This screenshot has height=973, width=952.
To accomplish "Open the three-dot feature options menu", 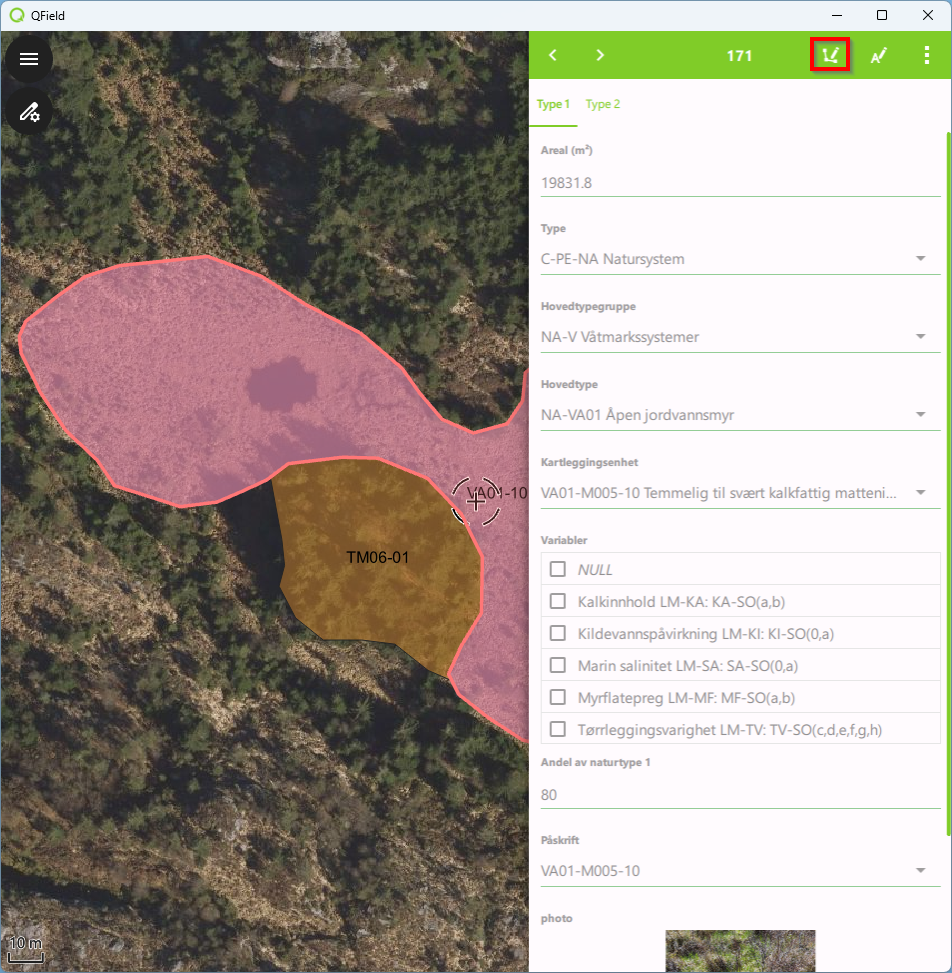I will click(x=927, y=55).
